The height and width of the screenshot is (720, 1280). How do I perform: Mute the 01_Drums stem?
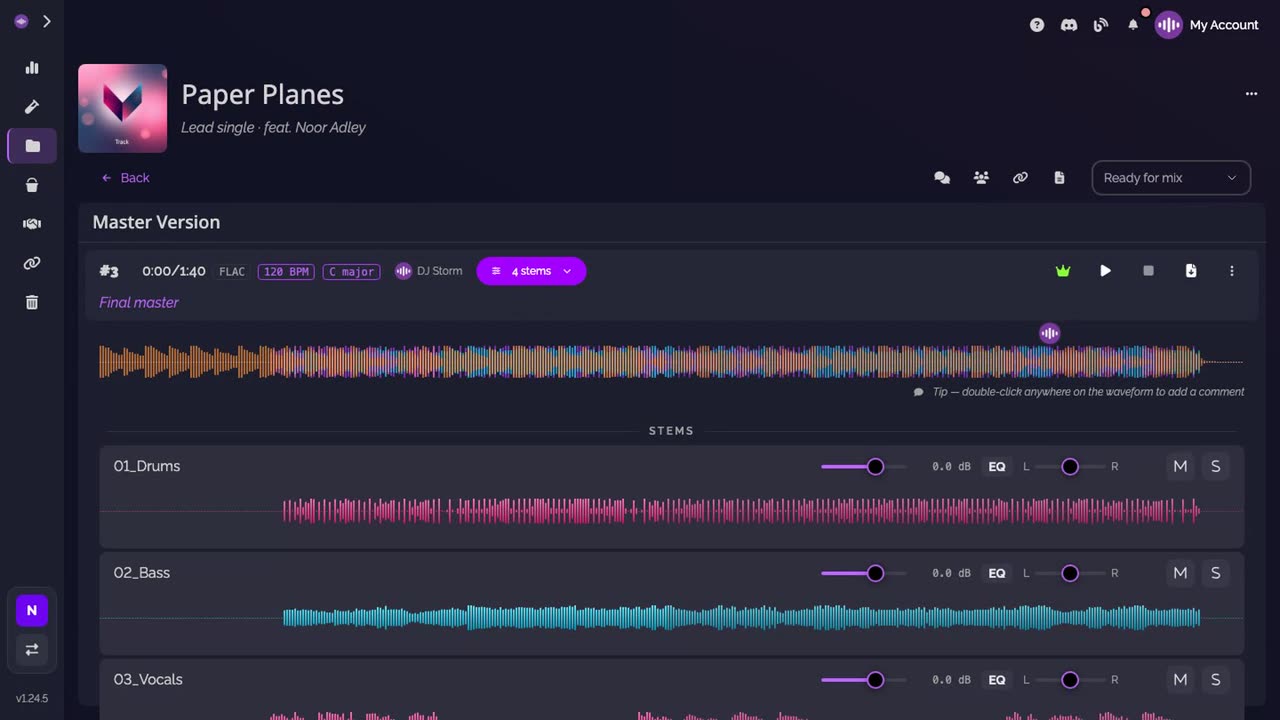click(x=1180, y=466)
